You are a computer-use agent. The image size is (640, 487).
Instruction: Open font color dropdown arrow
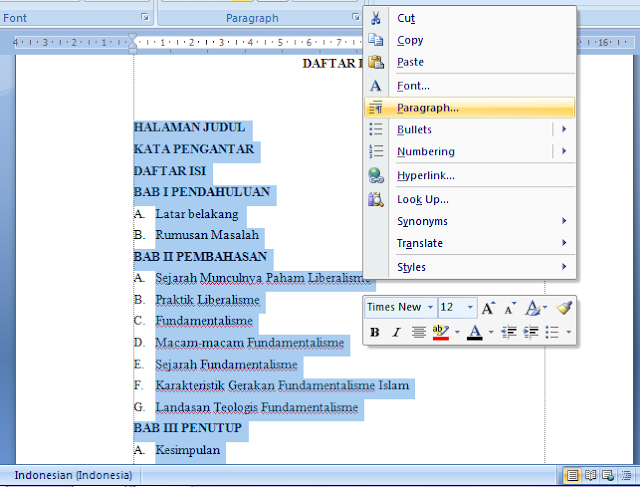(491, 332)
